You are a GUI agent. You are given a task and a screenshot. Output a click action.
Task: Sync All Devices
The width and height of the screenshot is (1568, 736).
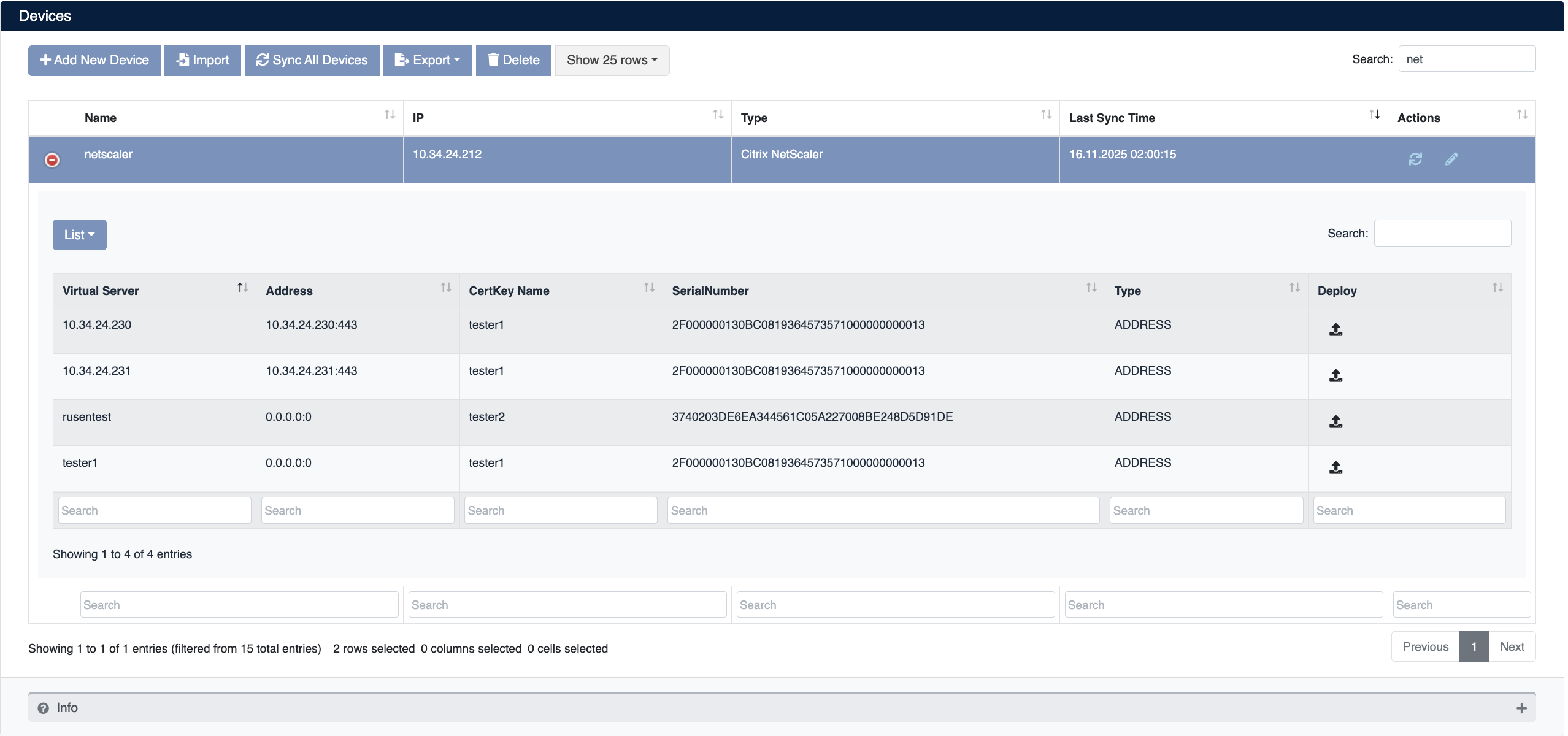(x=312, y=60)
